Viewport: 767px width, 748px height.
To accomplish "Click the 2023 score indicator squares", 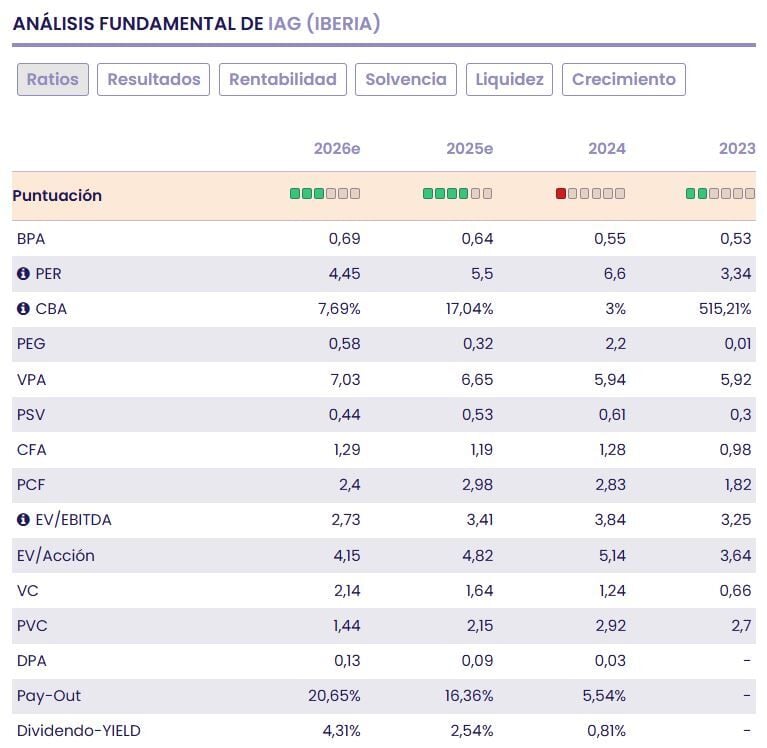I will coord(721,194).
